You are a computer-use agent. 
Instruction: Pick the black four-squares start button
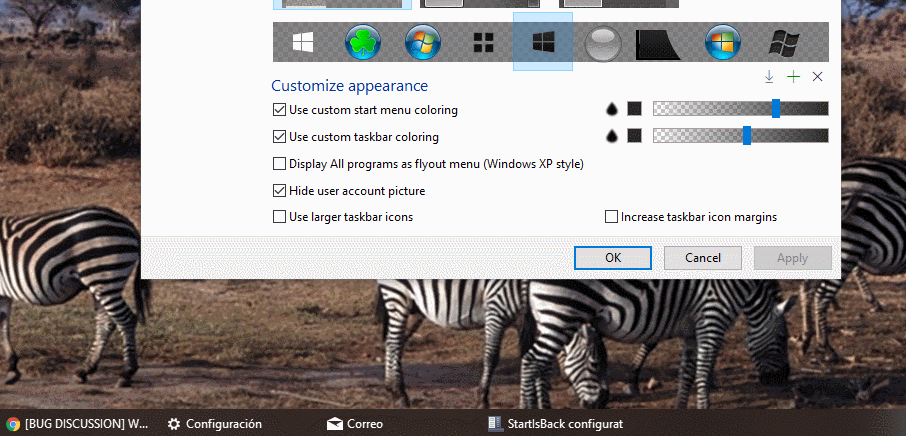click(x=483, y=43)
